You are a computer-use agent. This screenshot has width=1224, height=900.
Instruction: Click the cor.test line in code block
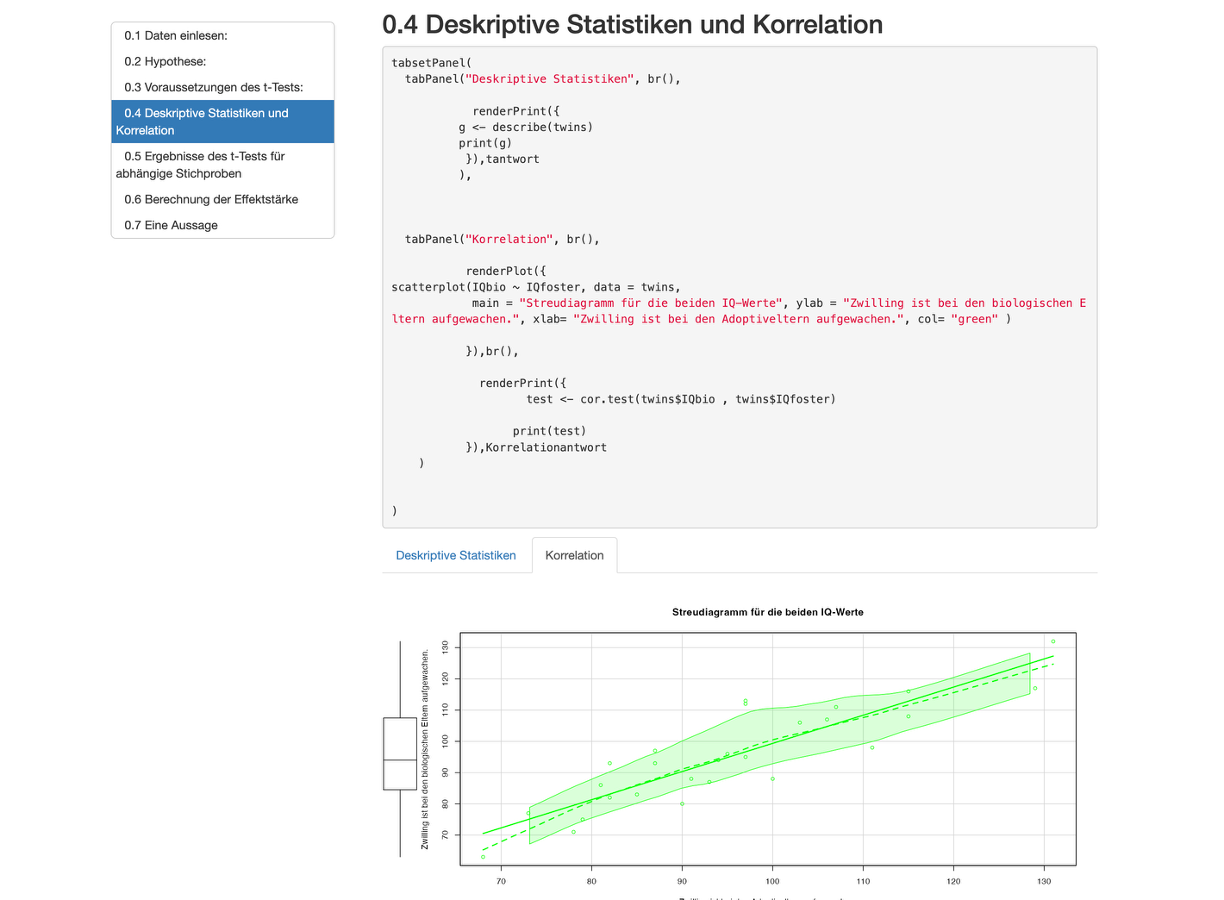click(680, 399)
